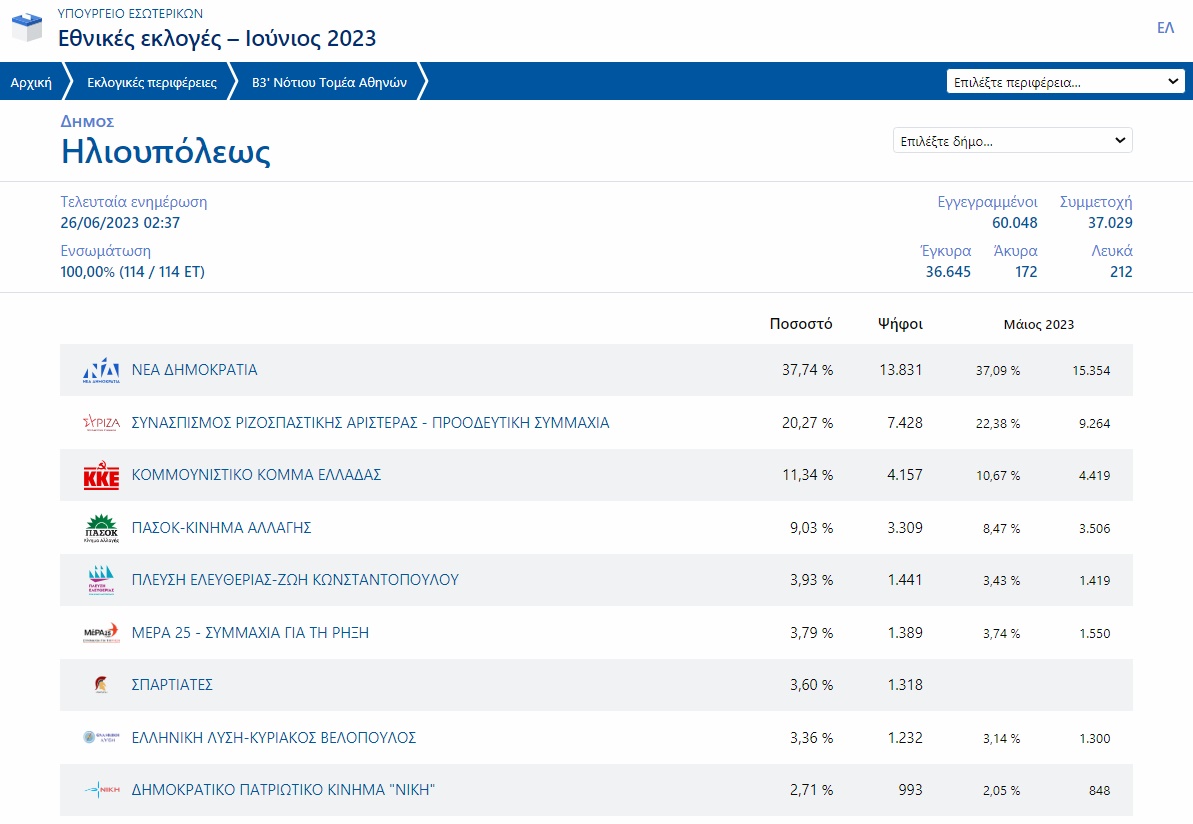
Task: Open the Επιλέξτε δήμο dropdown
Action: click(1013, 141)
